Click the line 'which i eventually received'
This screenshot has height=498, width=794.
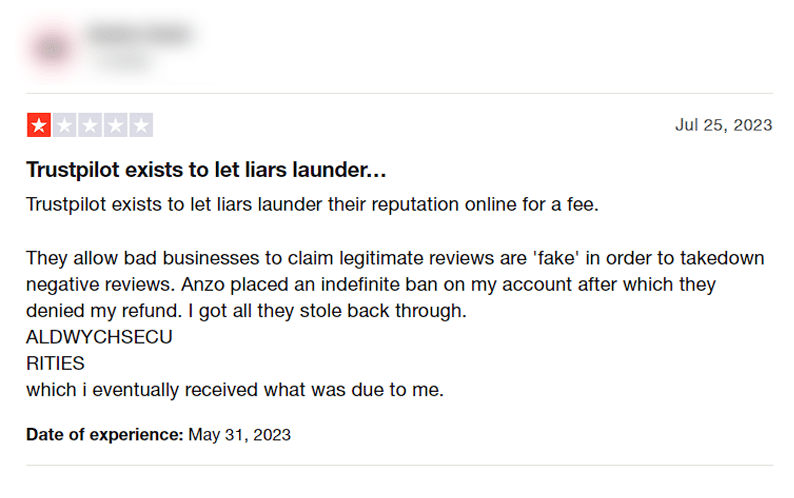(x=235, y=390)
